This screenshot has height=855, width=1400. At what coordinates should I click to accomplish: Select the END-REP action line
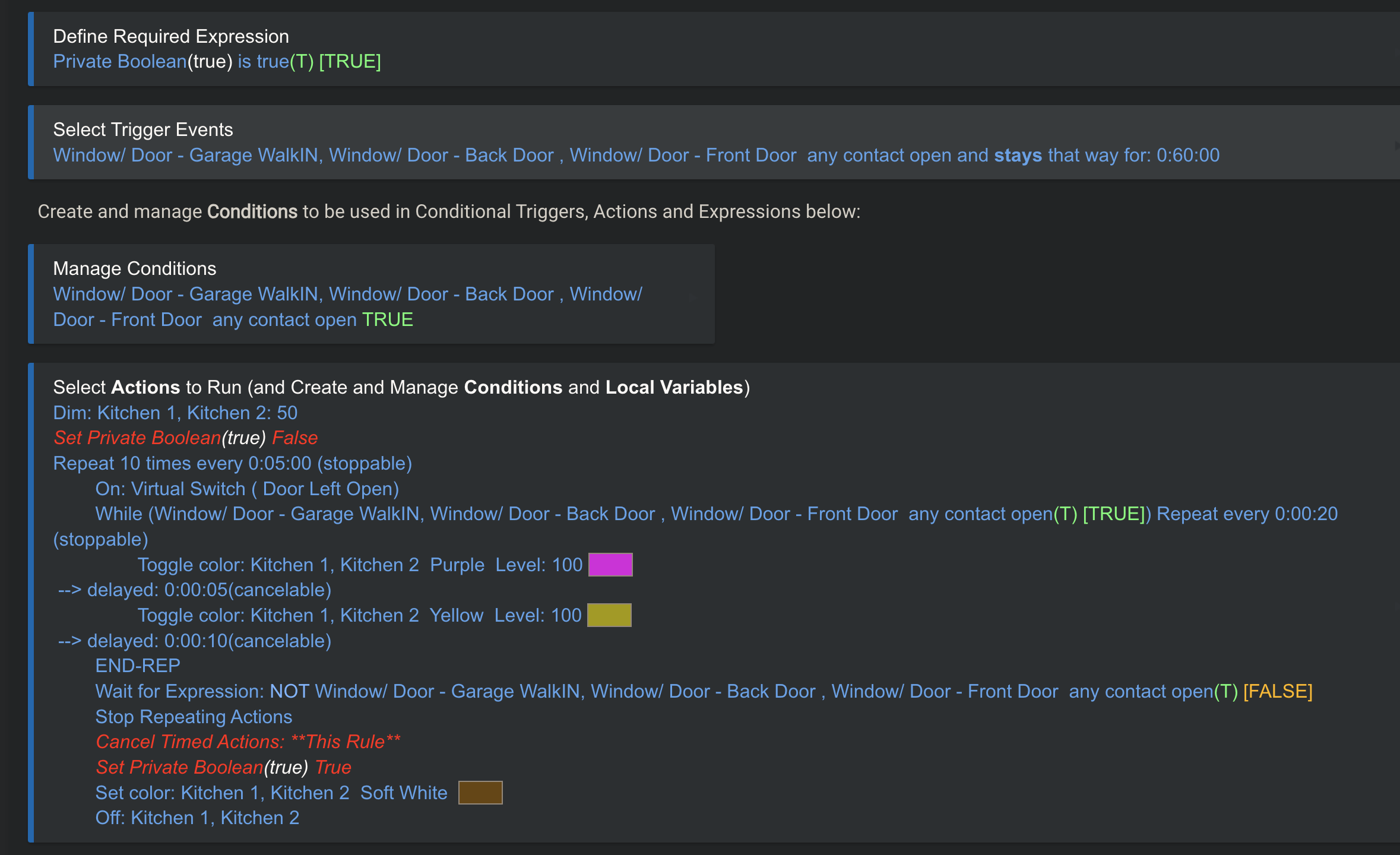coord(138,666)
